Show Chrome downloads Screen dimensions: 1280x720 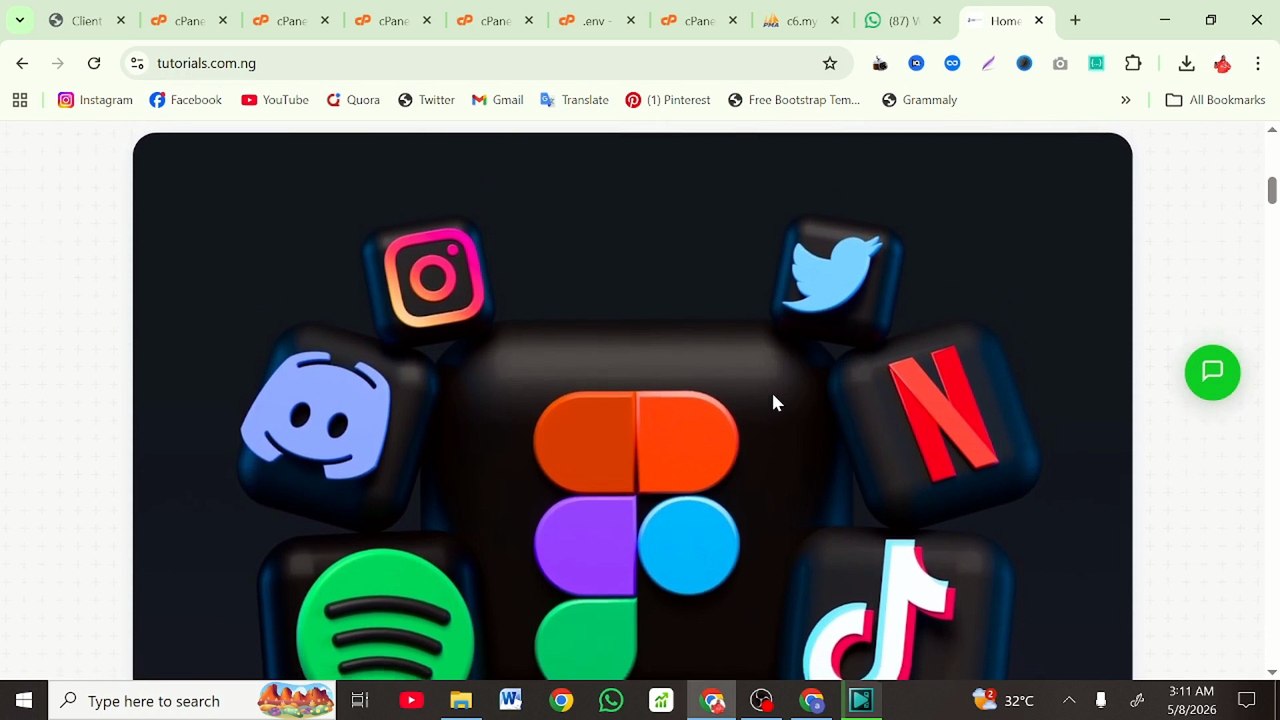click(1186, 63)
